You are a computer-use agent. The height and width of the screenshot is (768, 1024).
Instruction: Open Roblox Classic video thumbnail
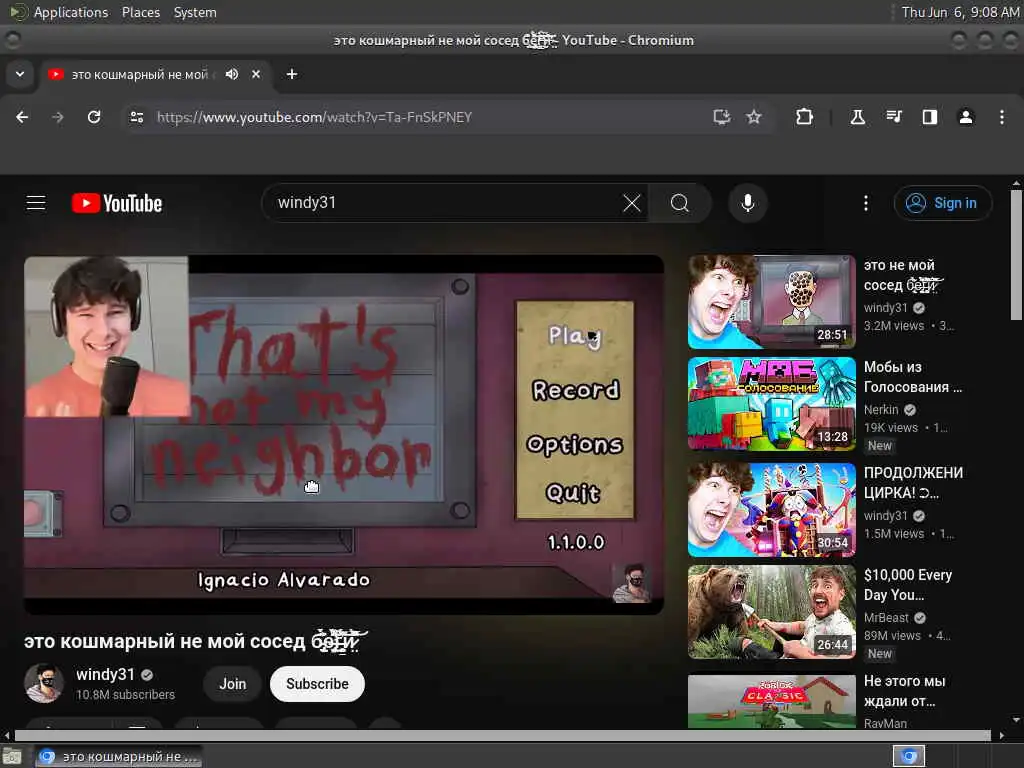pyautogui.click(x=771, y=701)
